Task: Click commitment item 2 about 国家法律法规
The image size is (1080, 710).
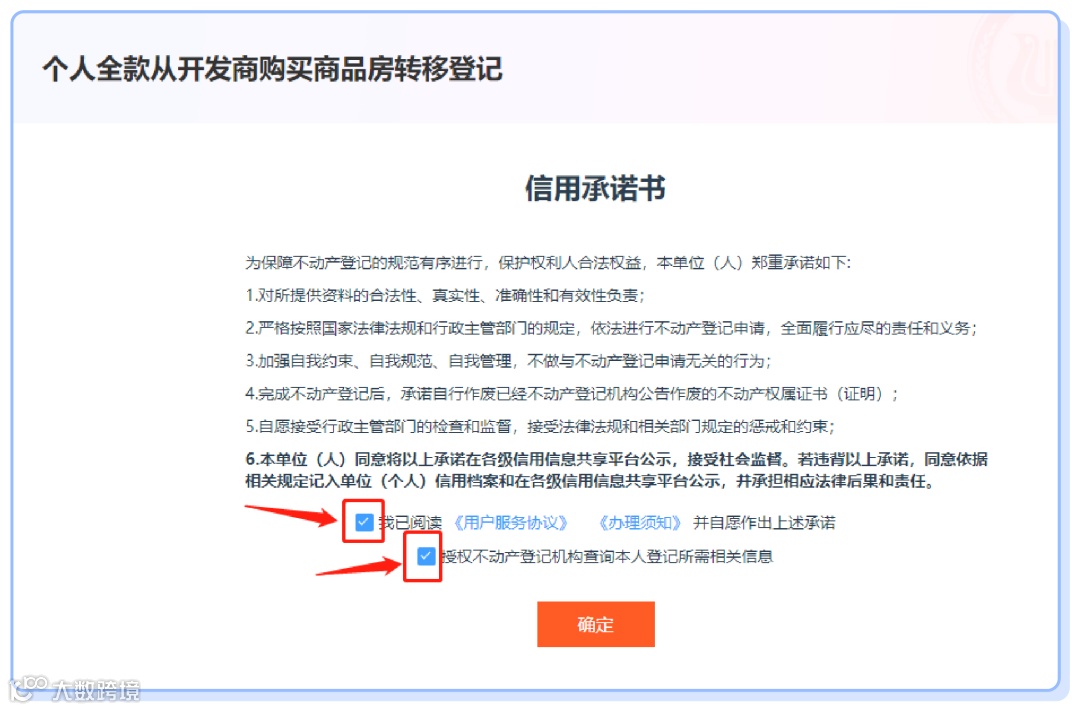Action: coord(612,328)
